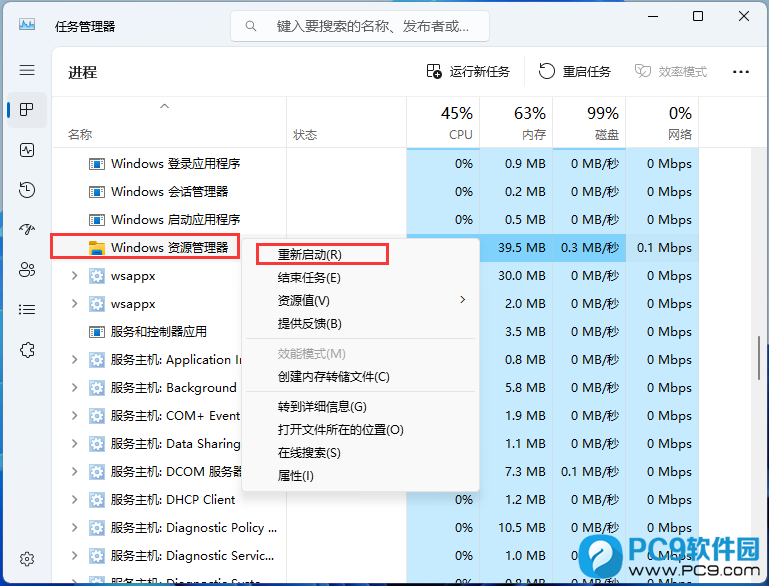
Task: Expand 服务主机: COM+ Event row
Action: coord(74,415)
